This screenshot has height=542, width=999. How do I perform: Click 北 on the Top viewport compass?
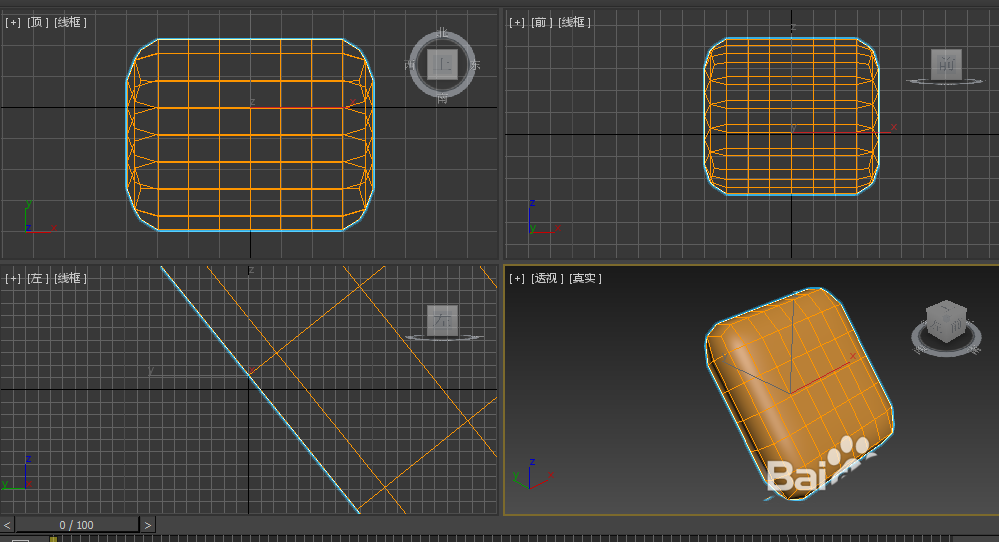point(443,32)
